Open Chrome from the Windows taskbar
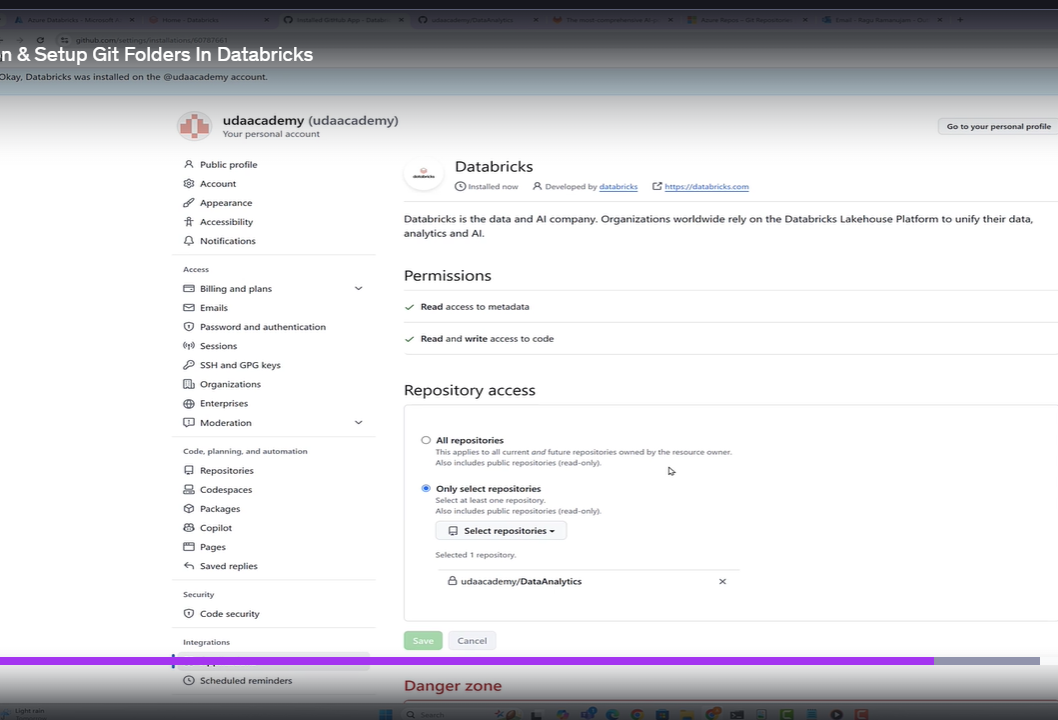The height and width of the screenshot is (720, 1058). [637, 714]
